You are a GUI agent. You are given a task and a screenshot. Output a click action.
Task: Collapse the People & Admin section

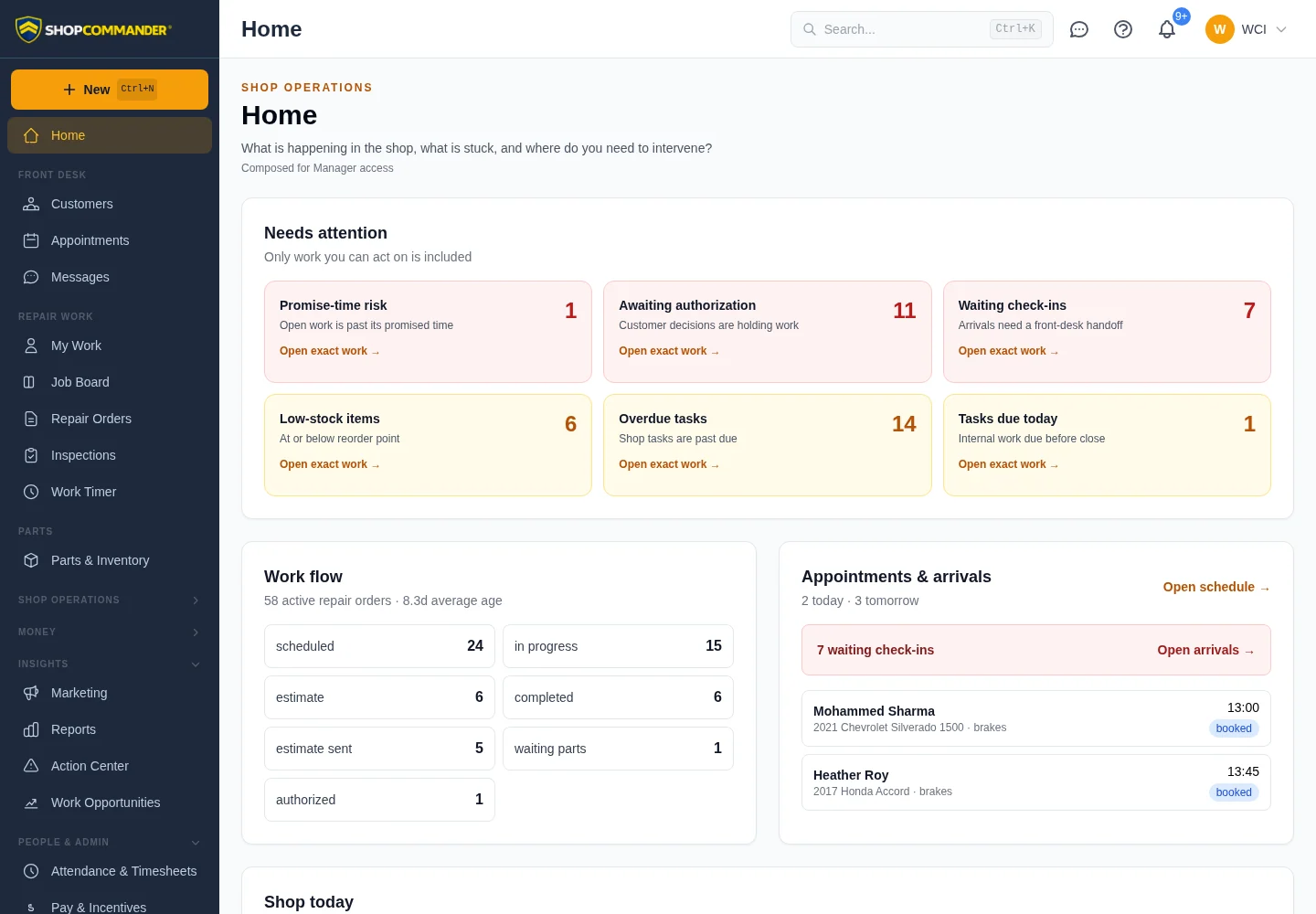[110, 842]
